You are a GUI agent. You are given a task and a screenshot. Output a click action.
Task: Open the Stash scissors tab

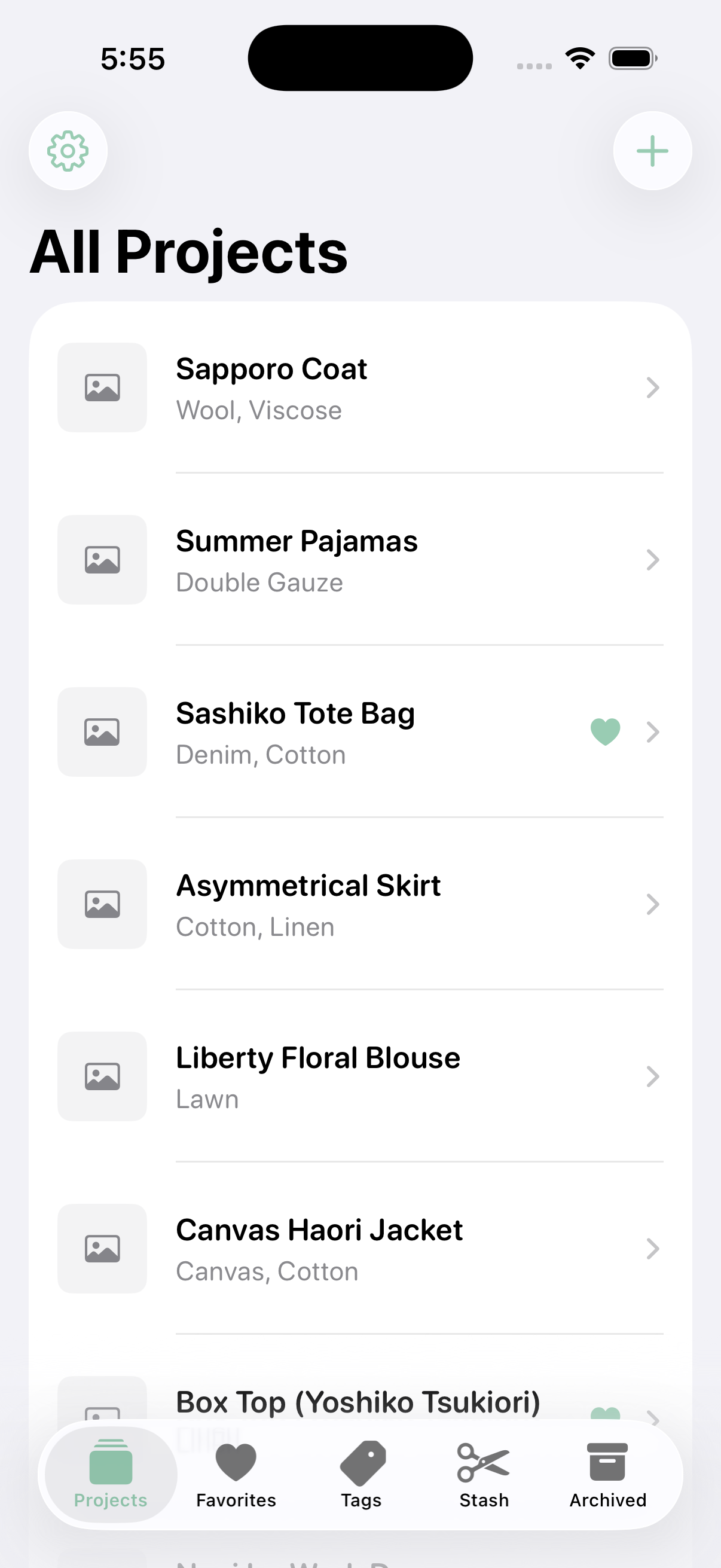pos(484,1473)
